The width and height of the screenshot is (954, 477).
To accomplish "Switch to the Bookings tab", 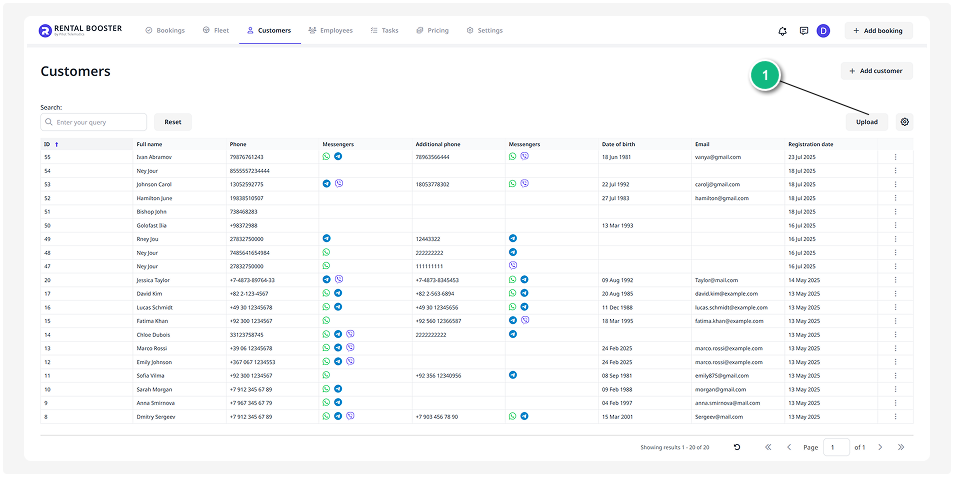I will point(165,31).
